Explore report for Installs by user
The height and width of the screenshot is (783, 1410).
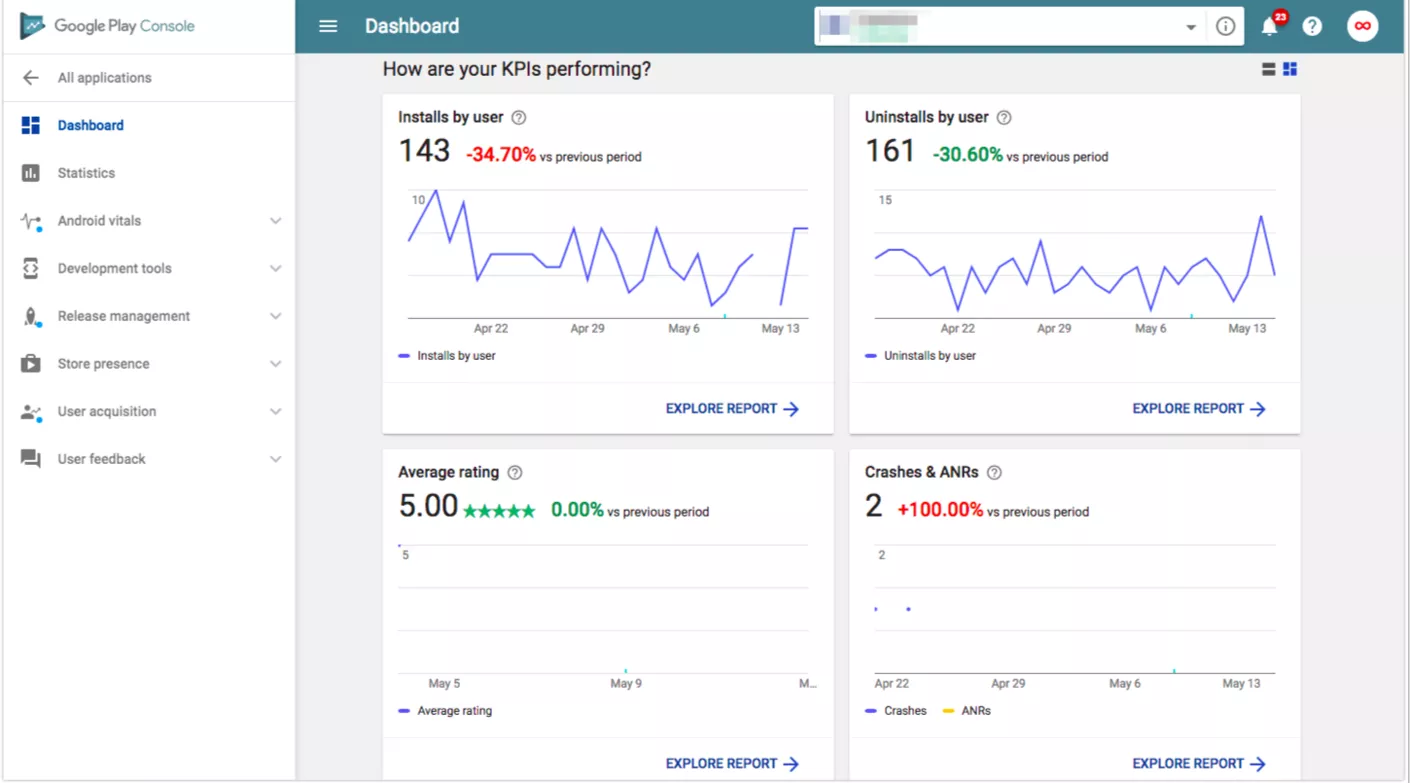pyautogui.click(x=732, y=409)
